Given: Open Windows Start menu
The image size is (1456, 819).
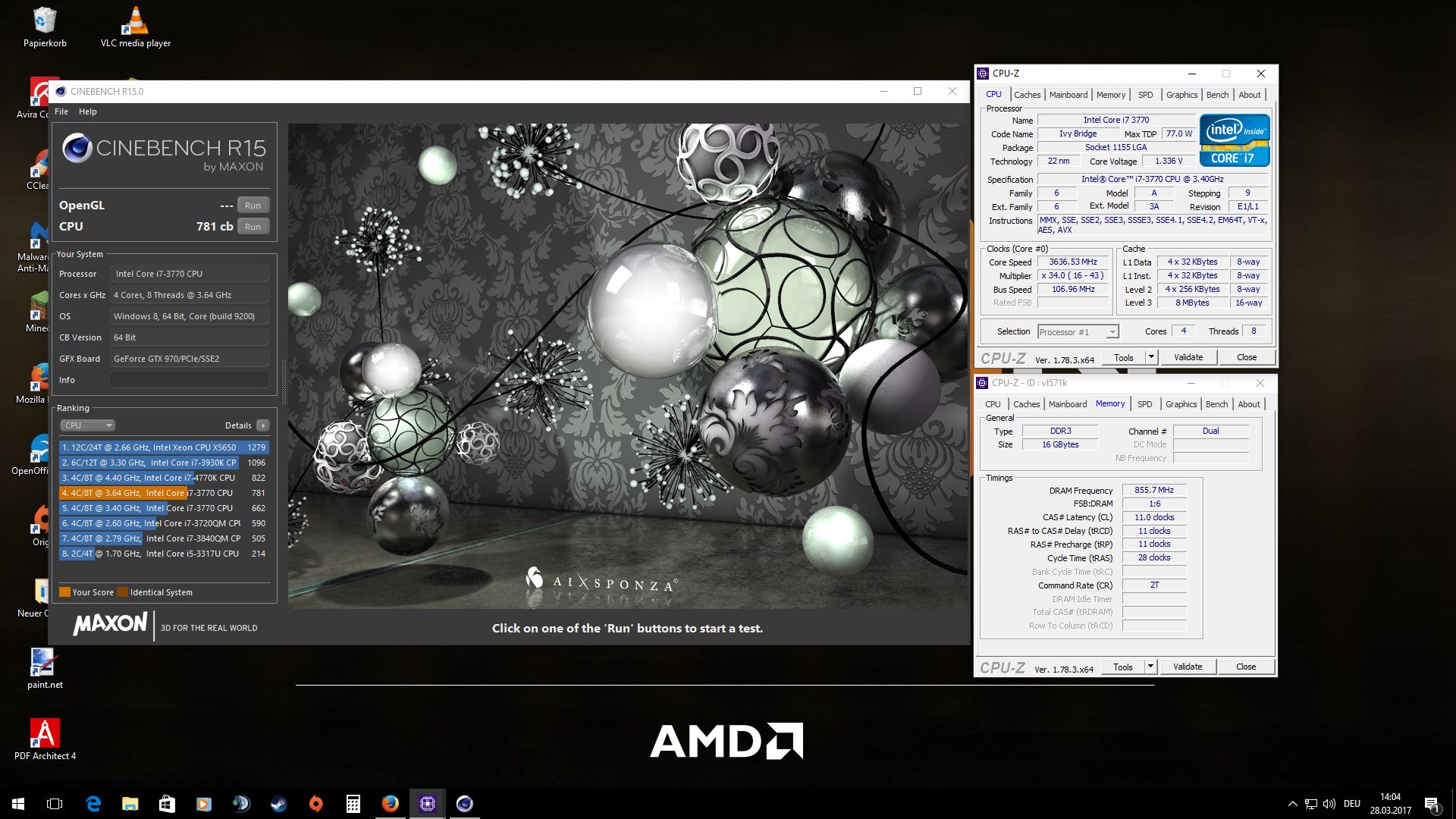Looking at the screenshot, I should pyautogui.click(x=18, y=804).
